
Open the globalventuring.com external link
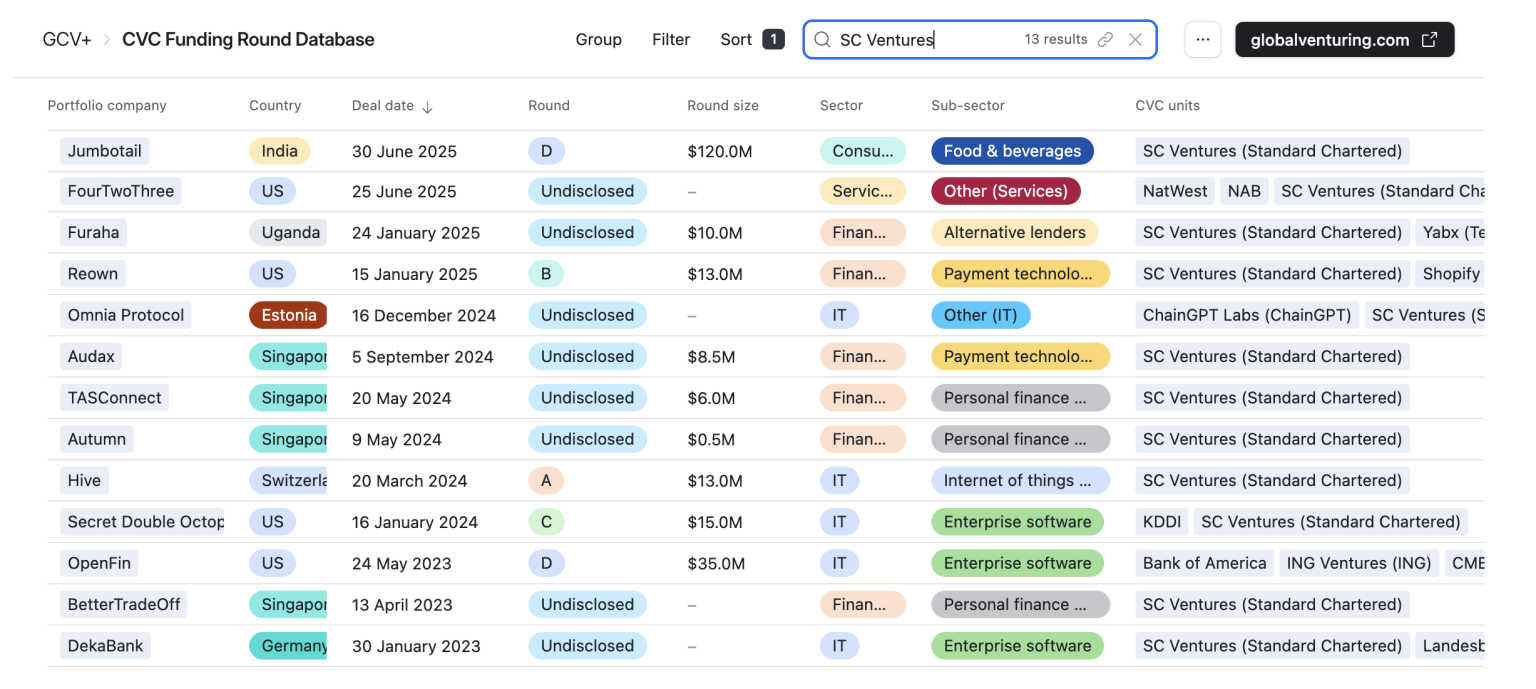click(1344, 40)
